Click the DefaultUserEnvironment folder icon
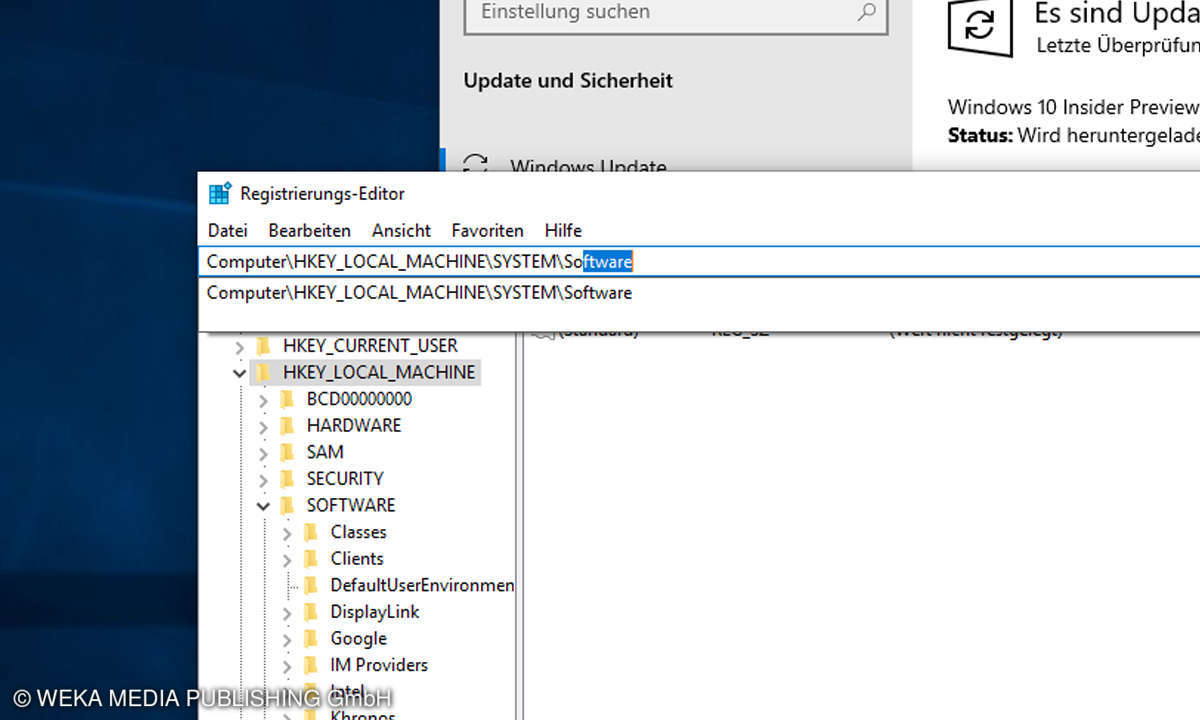This screenshot has width=1200, height=720. click(311, 585)
